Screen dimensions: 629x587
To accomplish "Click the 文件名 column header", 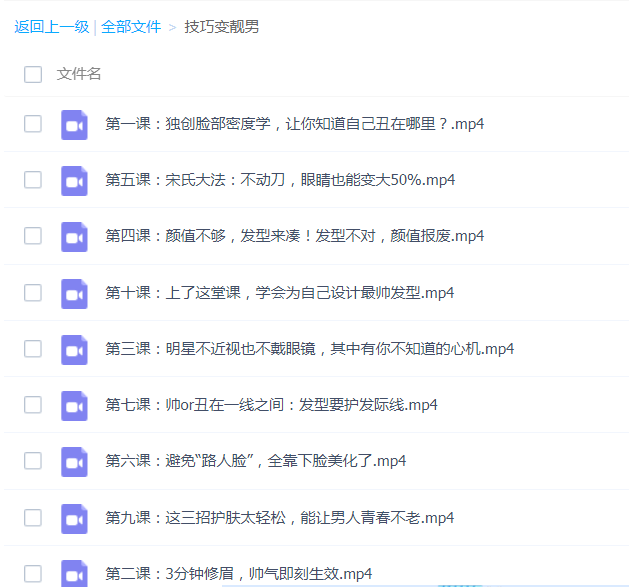I will (79, 74).
